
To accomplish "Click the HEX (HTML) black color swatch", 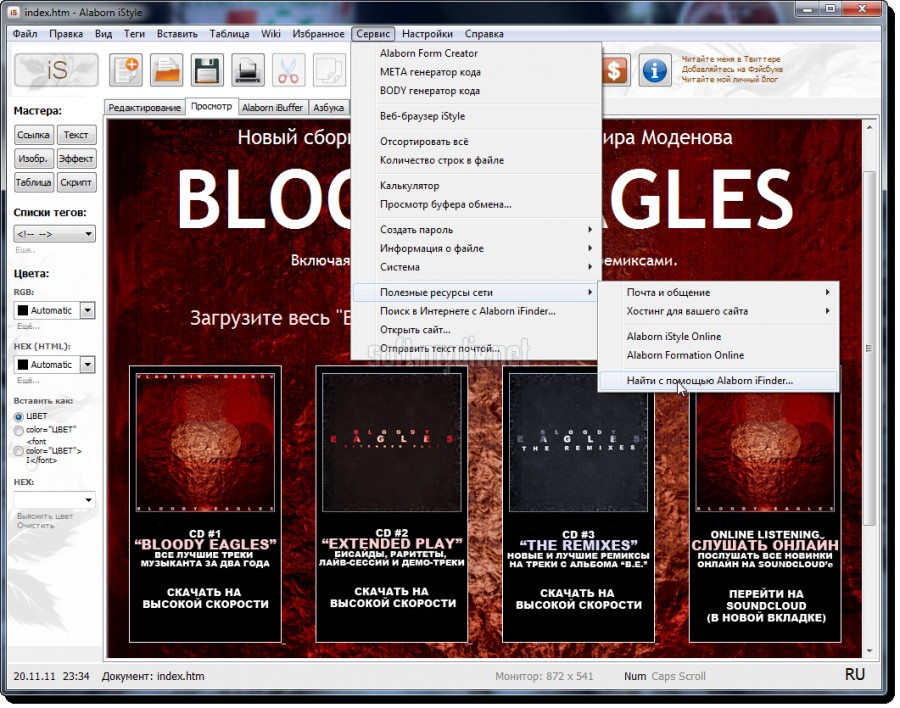I will pos(22,364).
